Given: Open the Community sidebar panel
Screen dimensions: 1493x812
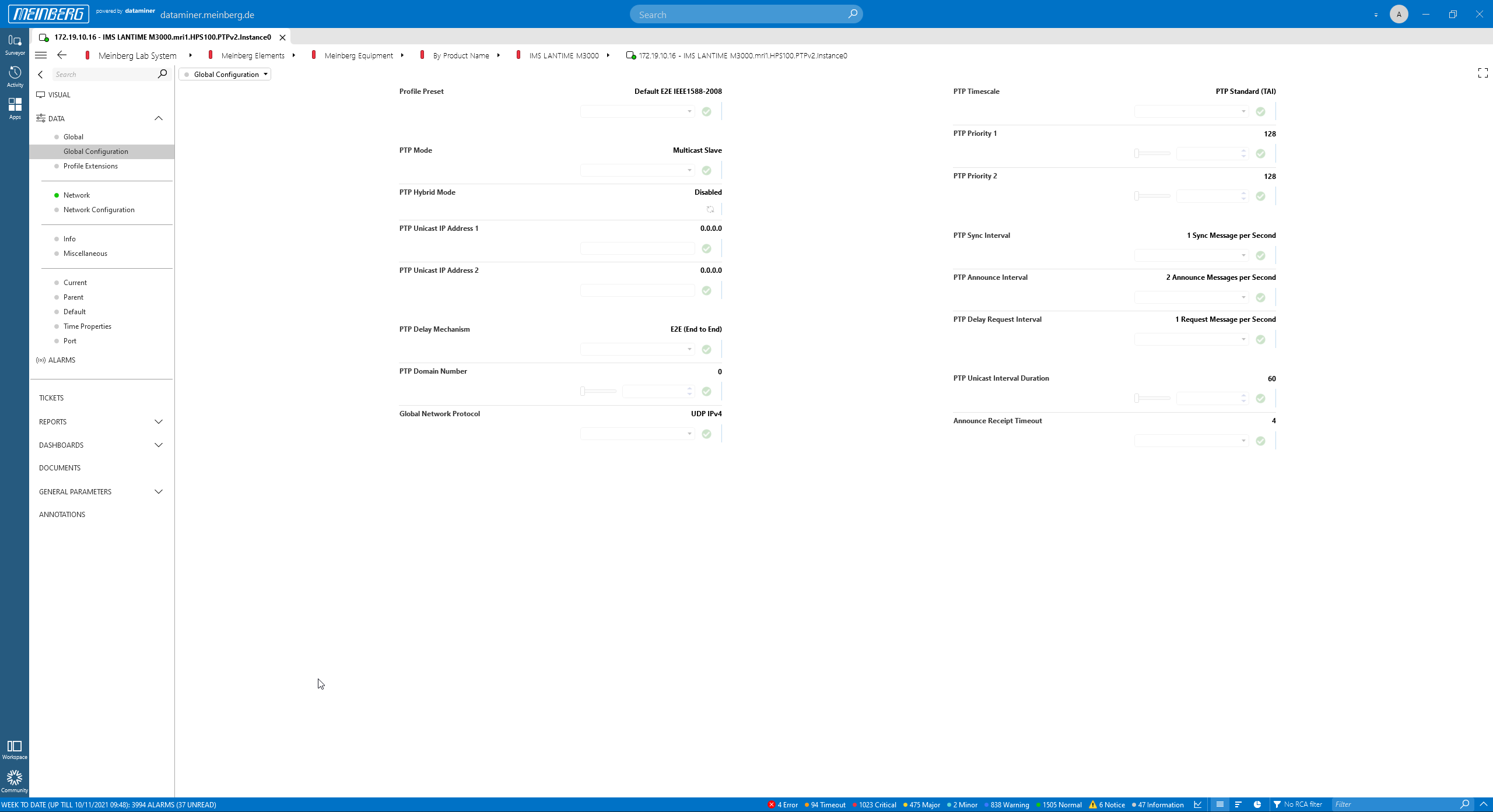Looking at the screenshot, I should [15, 781].
